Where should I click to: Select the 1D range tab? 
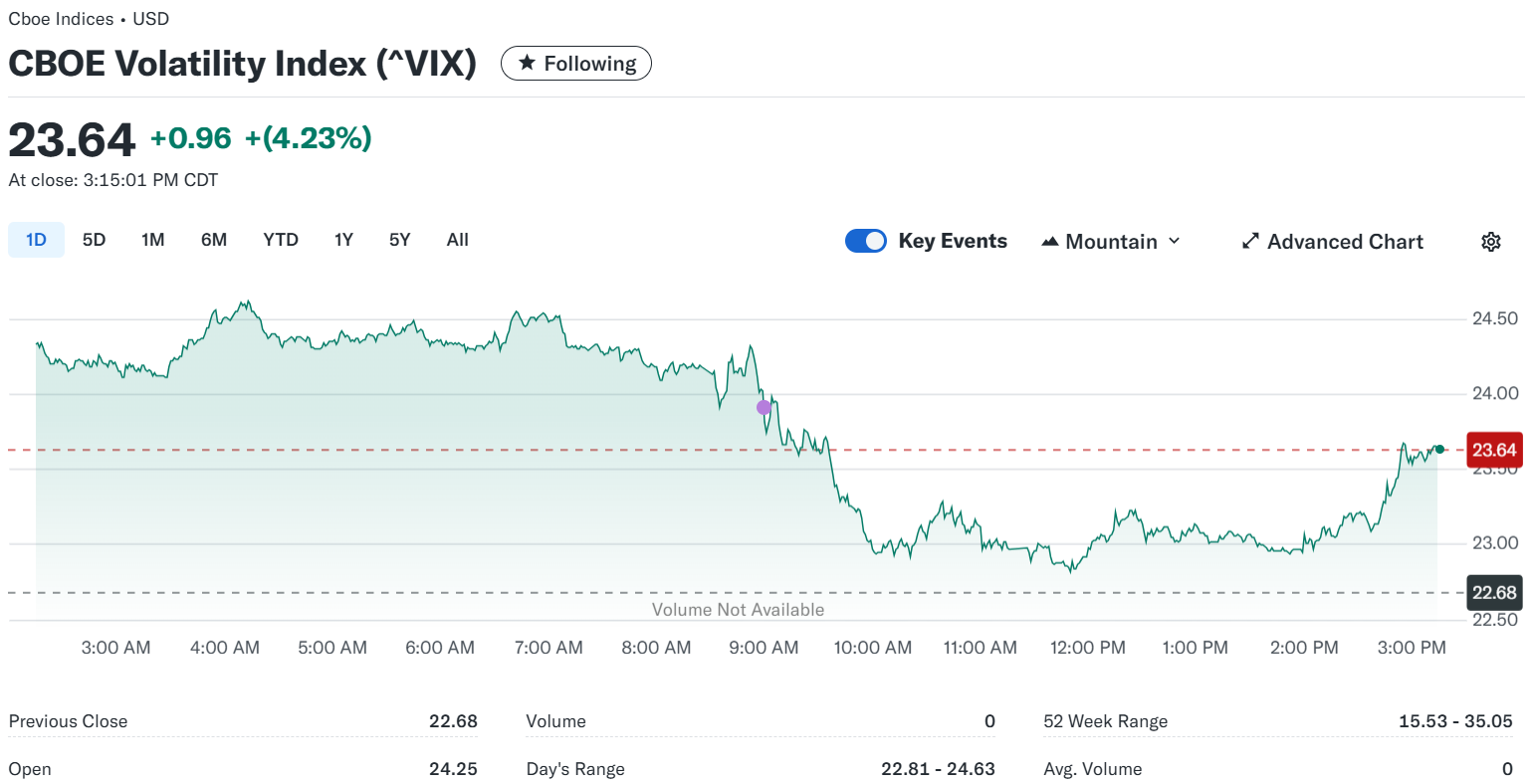pos(36,240)
